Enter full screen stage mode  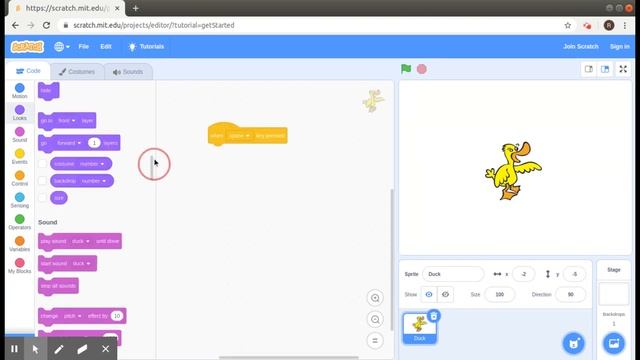(x=623, y=69)
